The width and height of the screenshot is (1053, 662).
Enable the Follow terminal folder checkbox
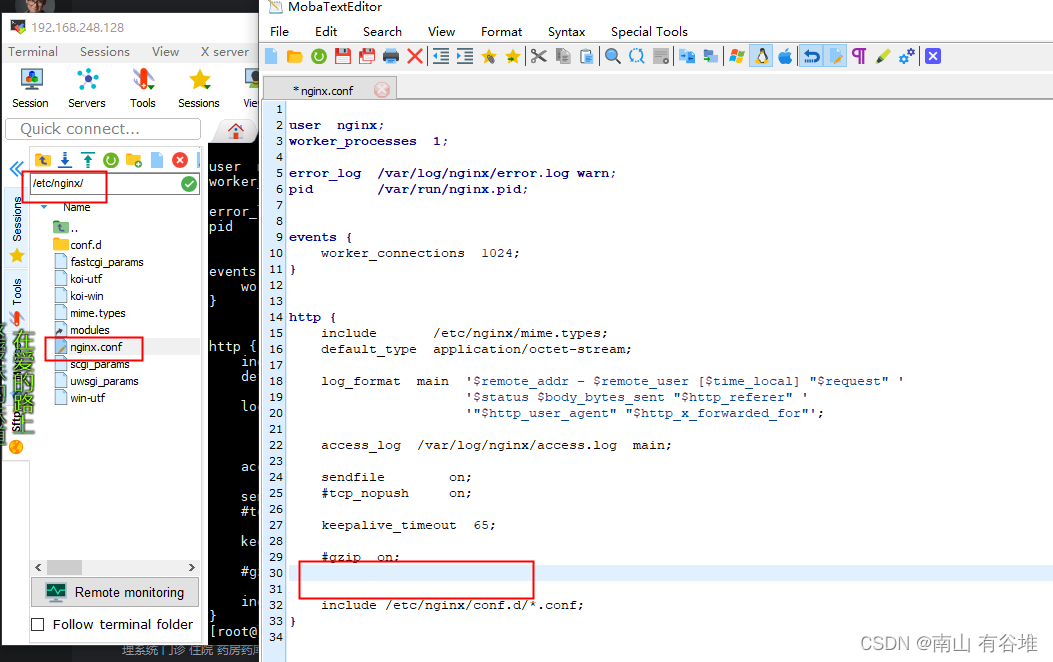[x=38, y=624]
